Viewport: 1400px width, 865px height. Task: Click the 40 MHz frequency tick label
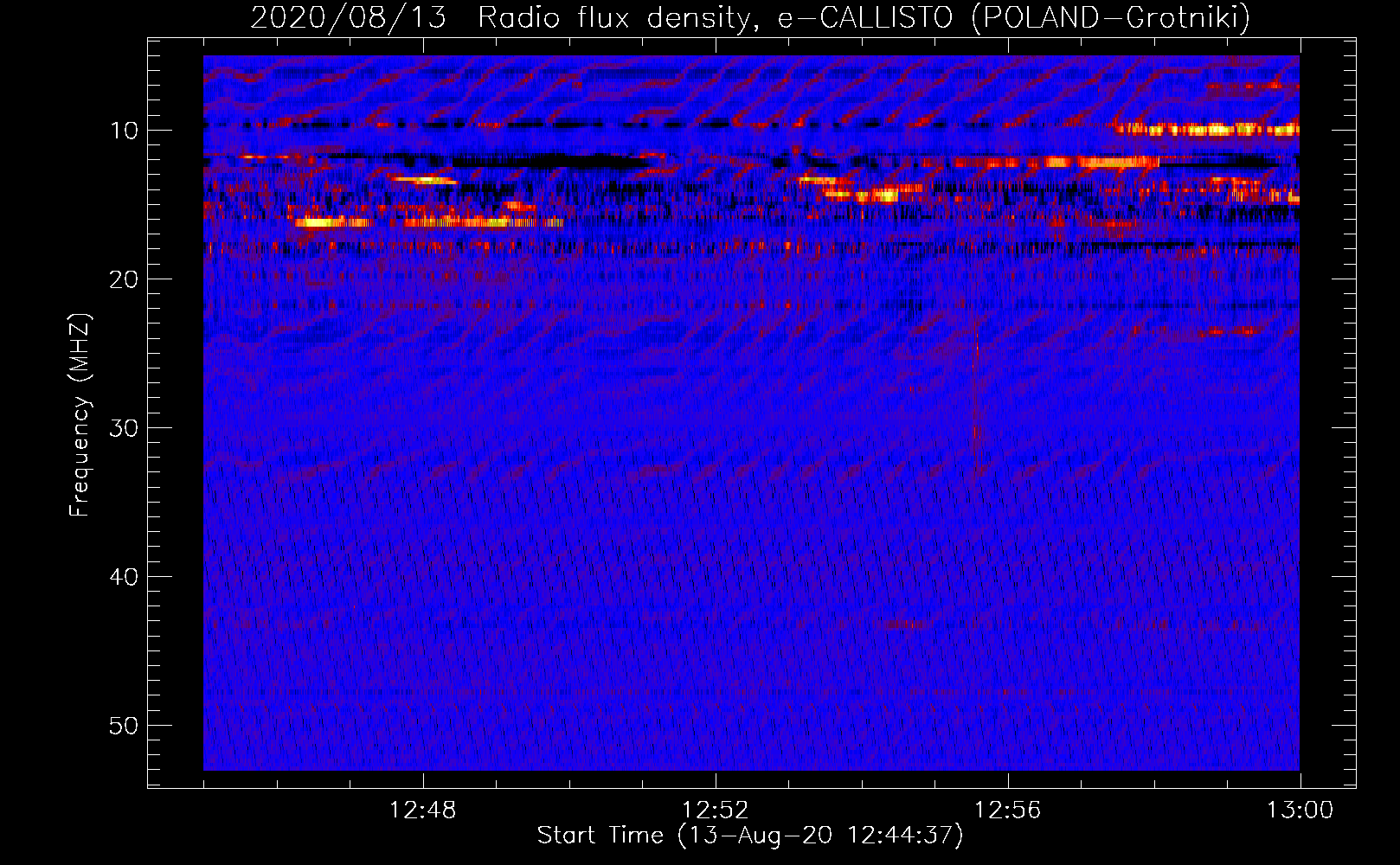pos(124,577)
